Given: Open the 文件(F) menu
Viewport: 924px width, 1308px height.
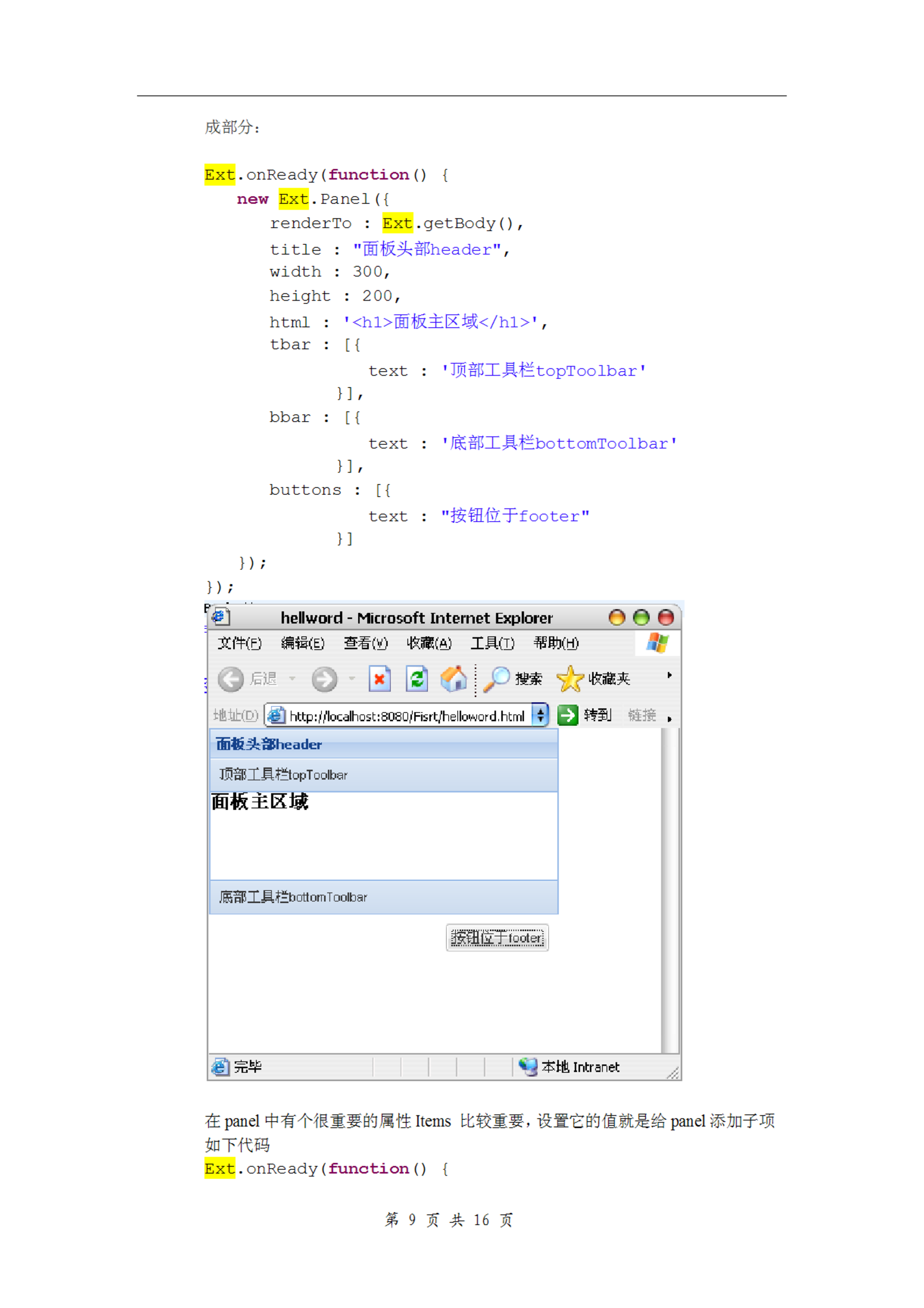Looking at the screenshot, I should [x=240, y=643].
